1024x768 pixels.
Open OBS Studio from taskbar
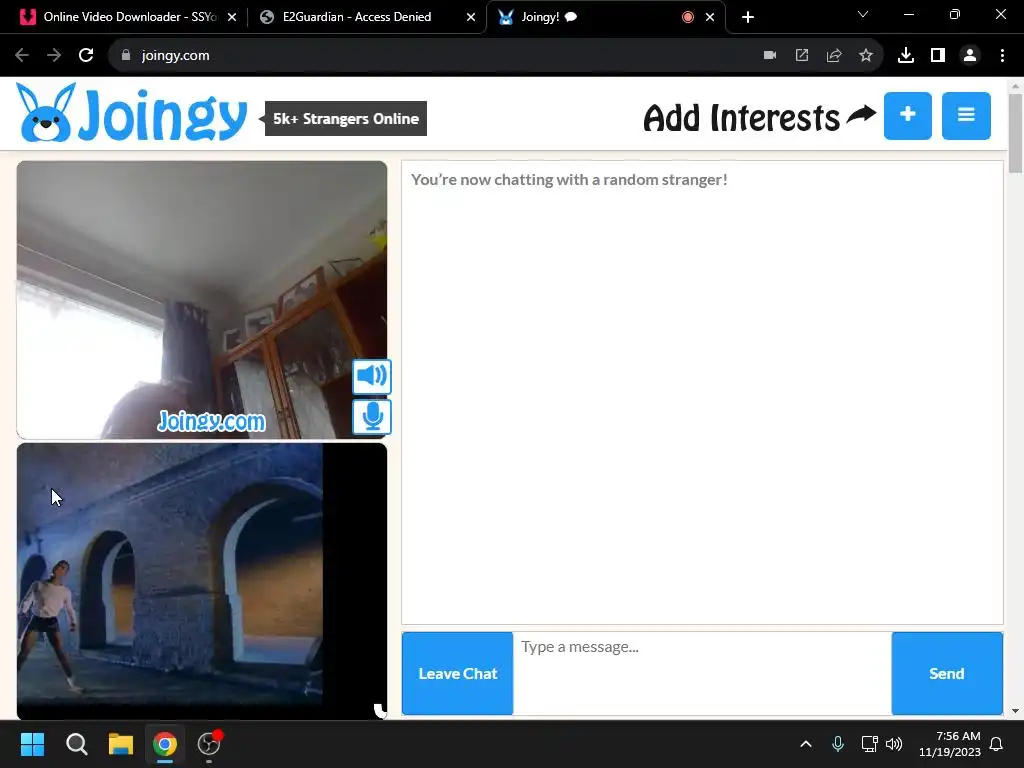click(209, 744)
